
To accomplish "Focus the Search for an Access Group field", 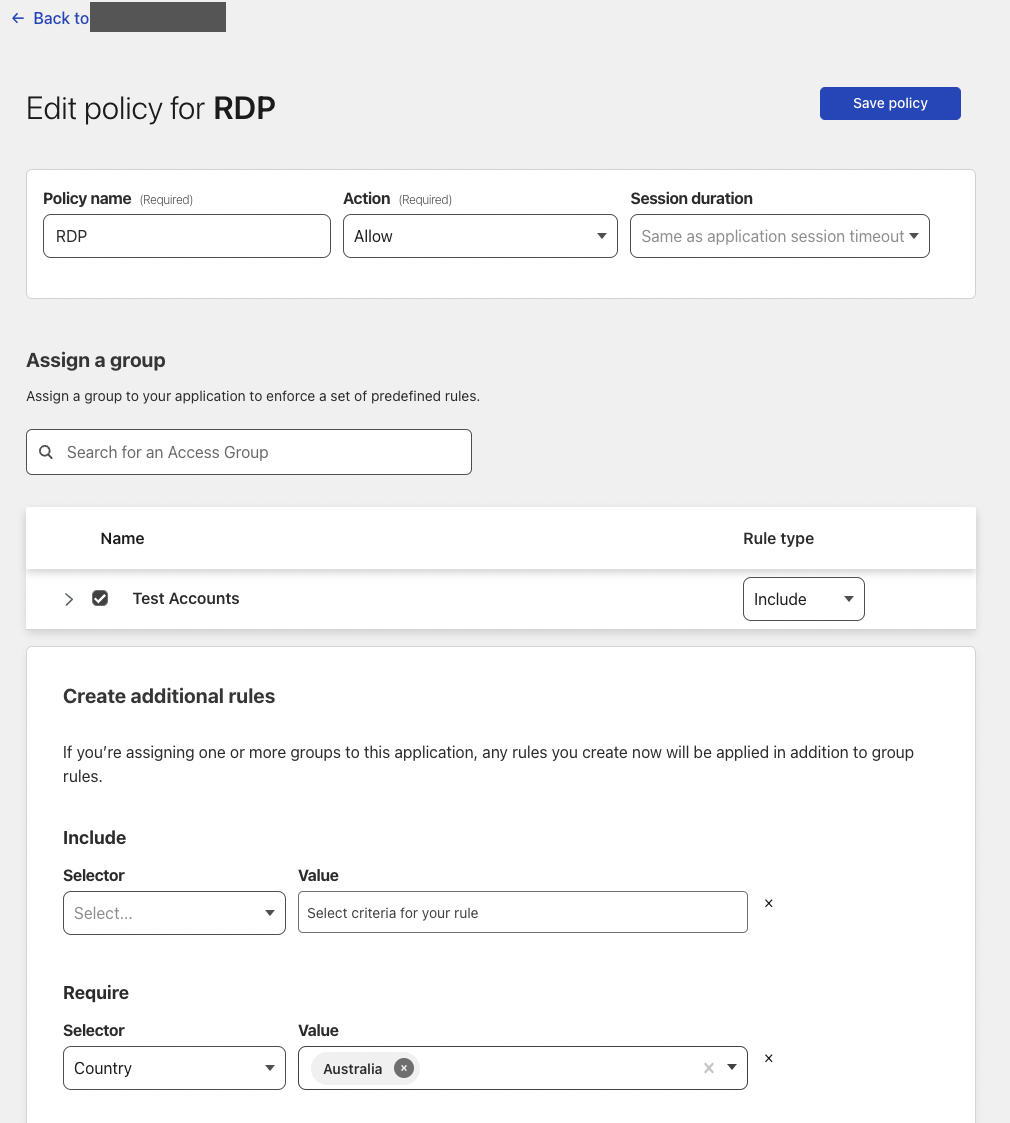I will 260,452.
